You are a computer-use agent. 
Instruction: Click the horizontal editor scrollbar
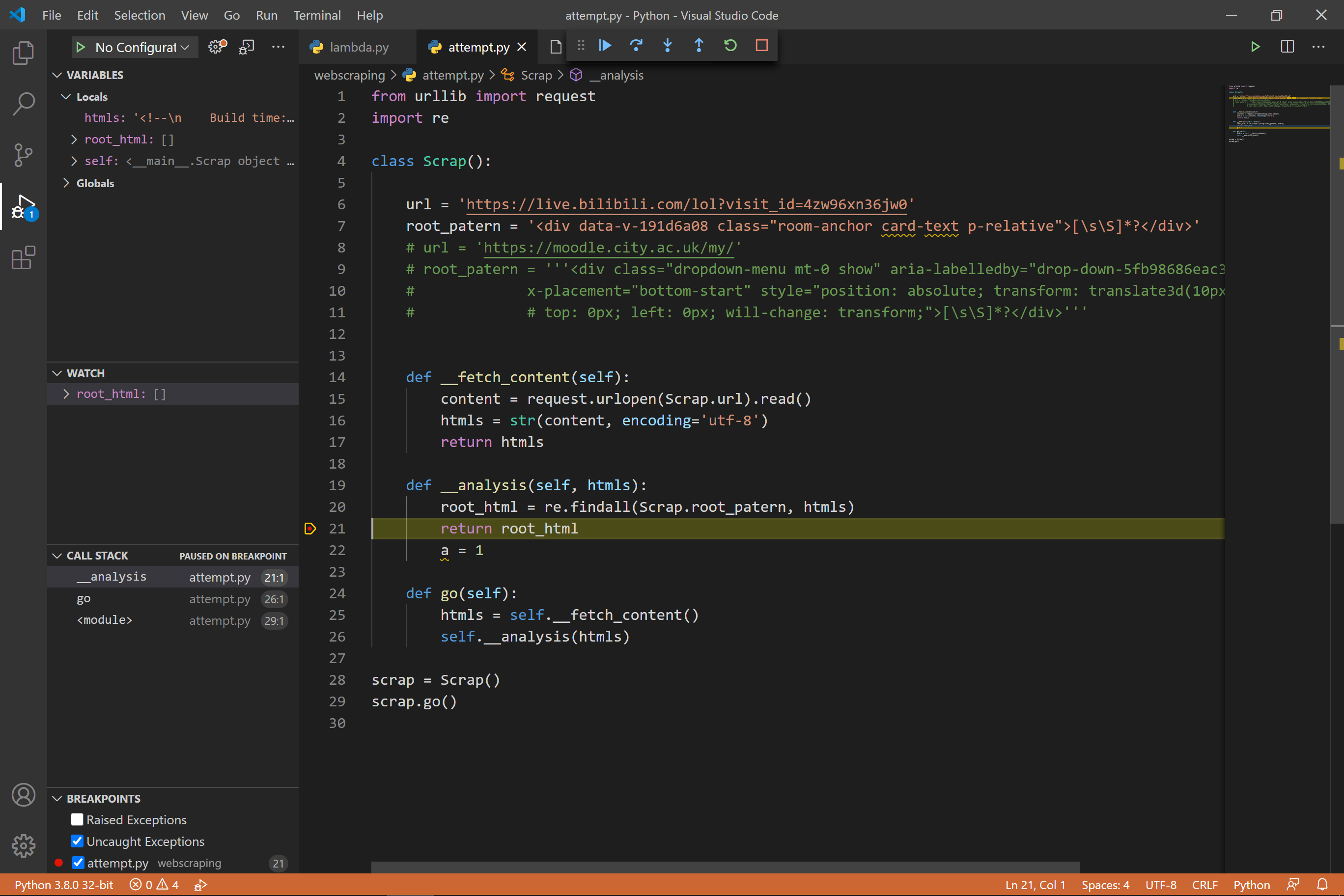click(725, 868)
